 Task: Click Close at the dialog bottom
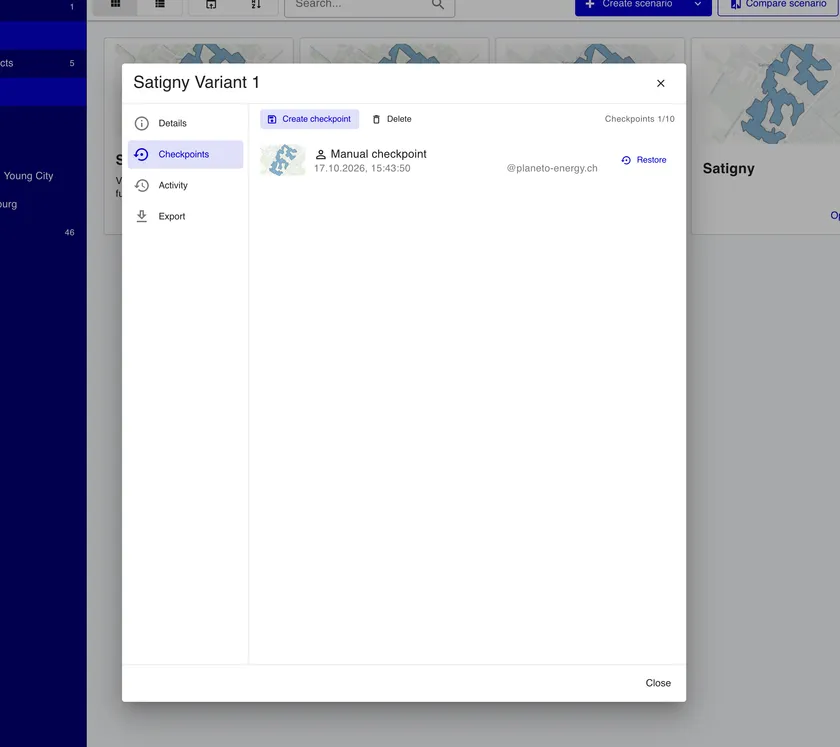pyautogui.click(x=658, y=683)
